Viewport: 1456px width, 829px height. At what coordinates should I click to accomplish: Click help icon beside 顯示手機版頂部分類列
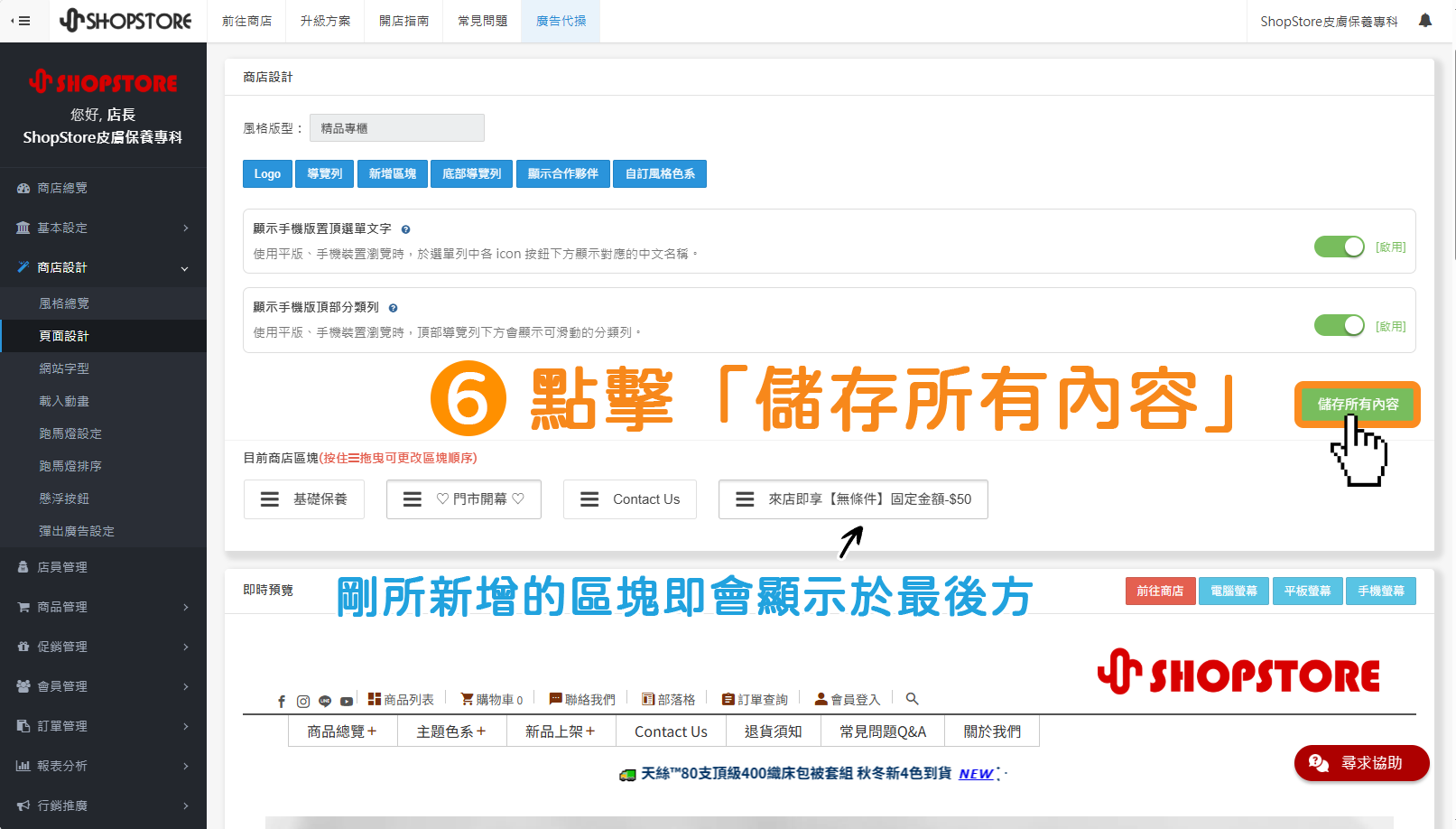[393, 308]
